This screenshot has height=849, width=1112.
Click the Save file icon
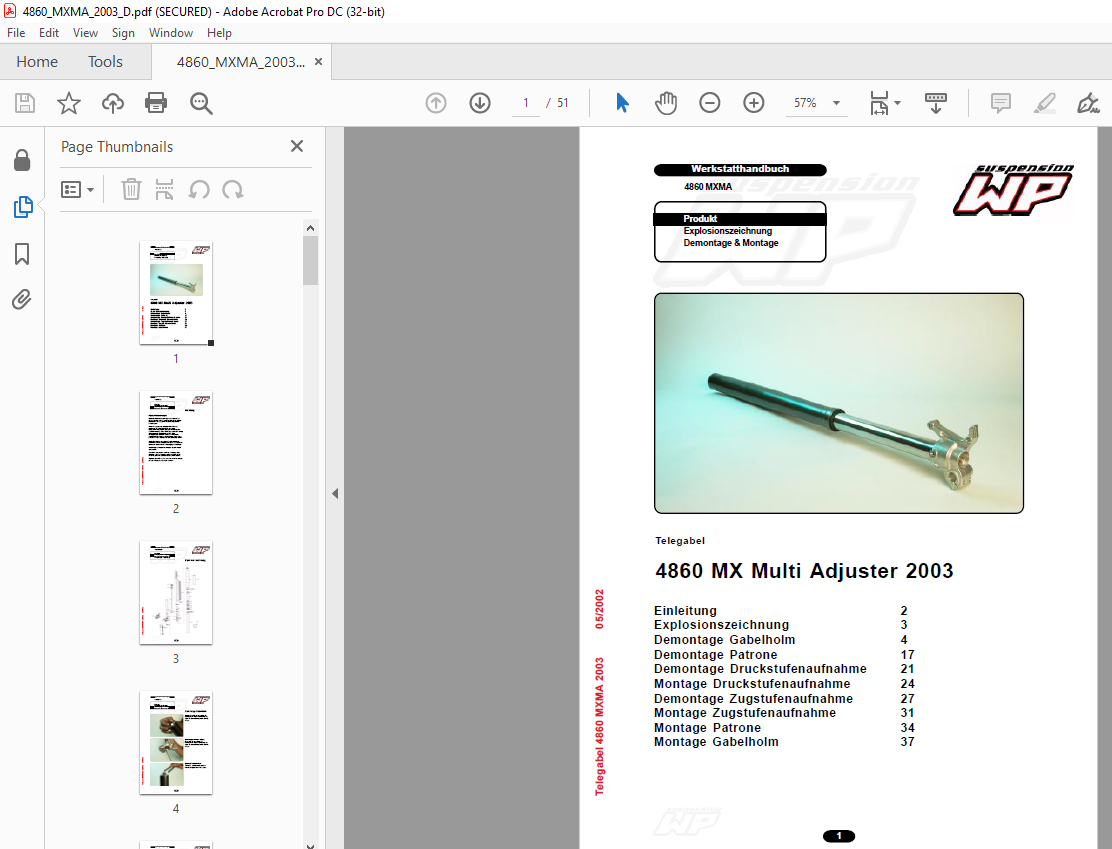tap(25, 104)
